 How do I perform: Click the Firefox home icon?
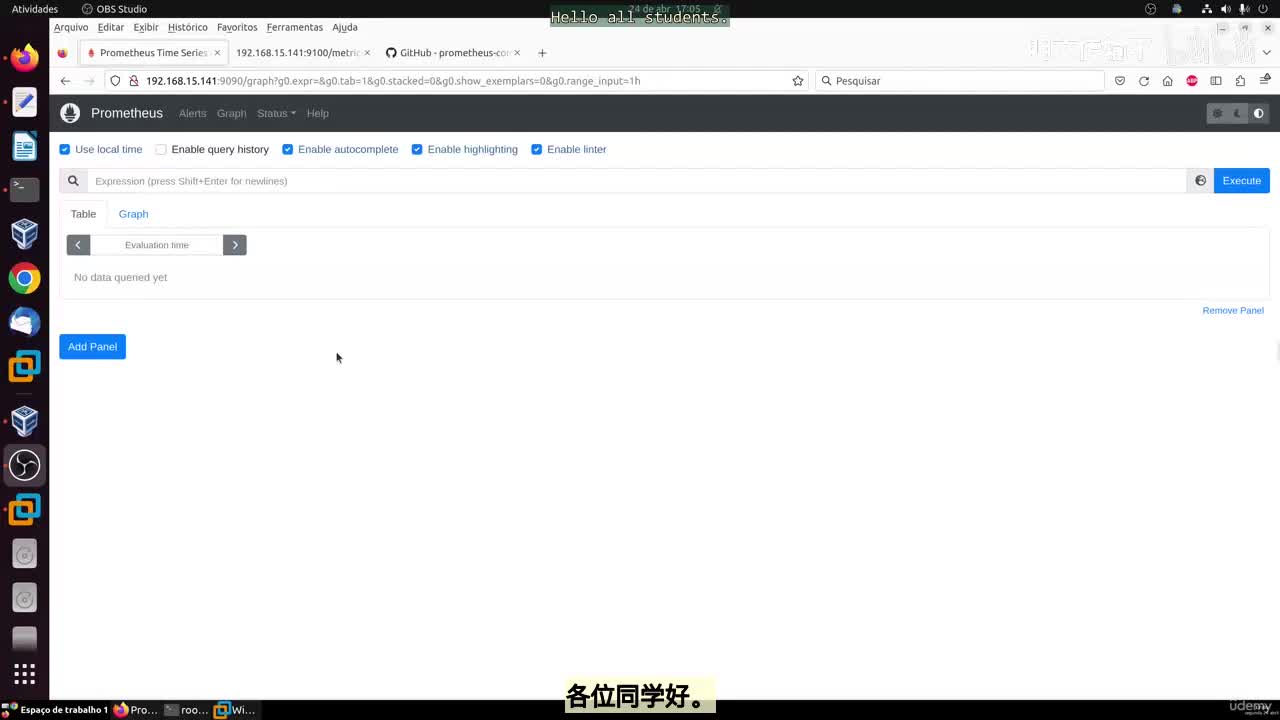(x=1167, y=81)
